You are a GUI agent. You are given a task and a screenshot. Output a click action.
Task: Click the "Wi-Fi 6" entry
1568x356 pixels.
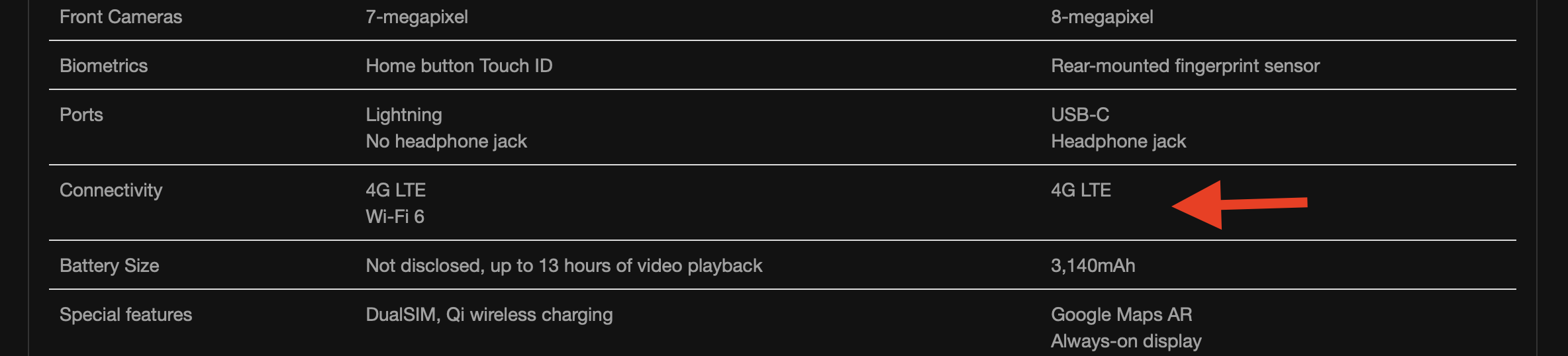tap(395, 217)
